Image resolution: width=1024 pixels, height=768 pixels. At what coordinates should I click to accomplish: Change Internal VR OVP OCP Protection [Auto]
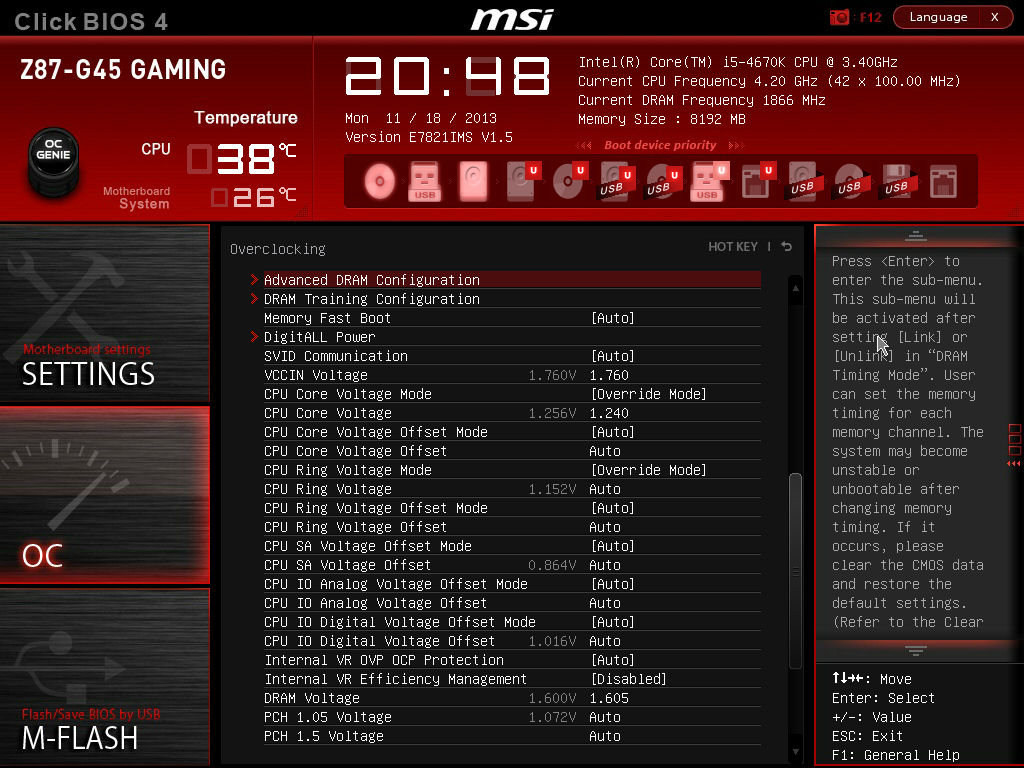tap(613, 660)
